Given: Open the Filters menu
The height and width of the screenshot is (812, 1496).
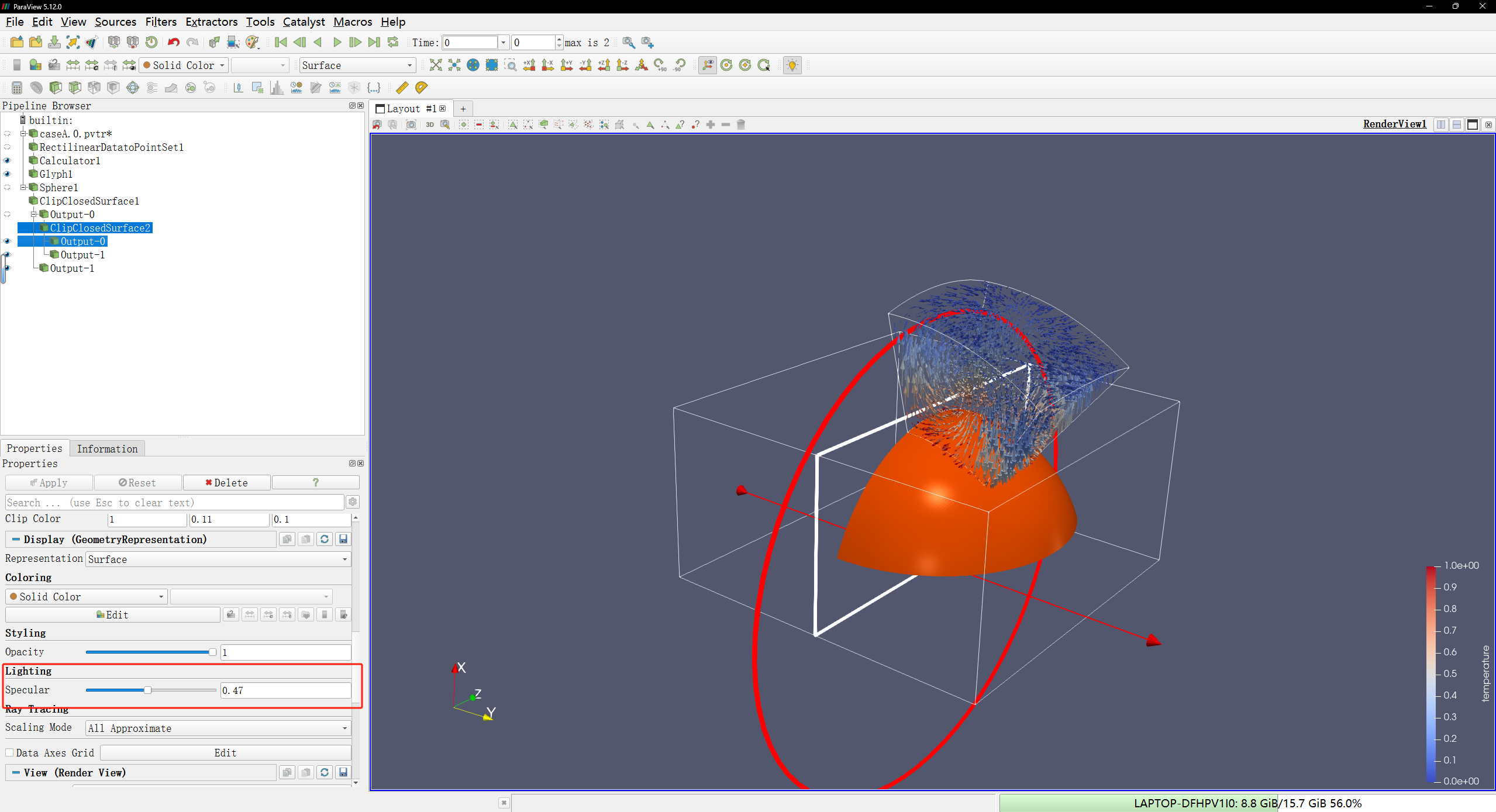Looking at the screenshot, I should 160,22.
